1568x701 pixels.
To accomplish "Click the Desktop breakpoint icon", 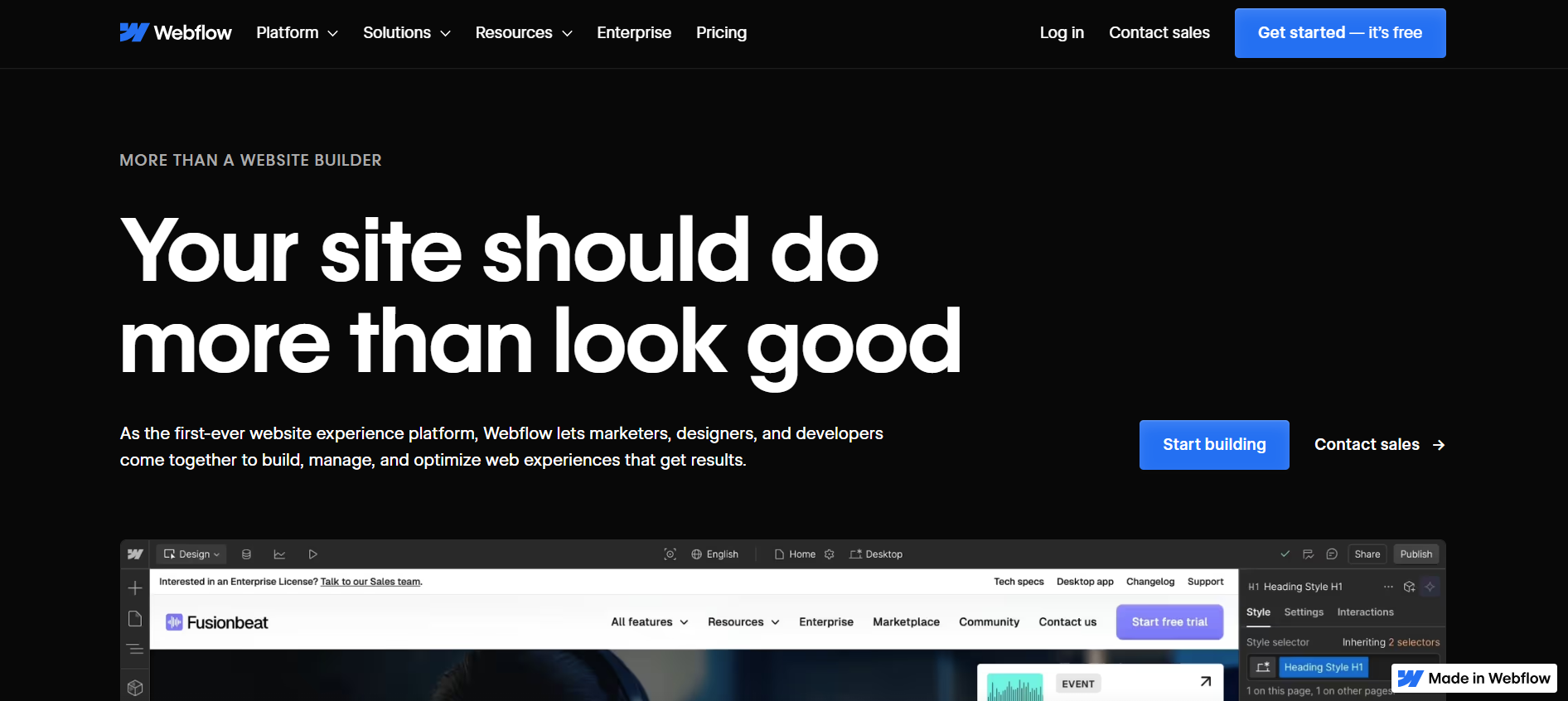I will pyautogui.click(x=855, y=554).
